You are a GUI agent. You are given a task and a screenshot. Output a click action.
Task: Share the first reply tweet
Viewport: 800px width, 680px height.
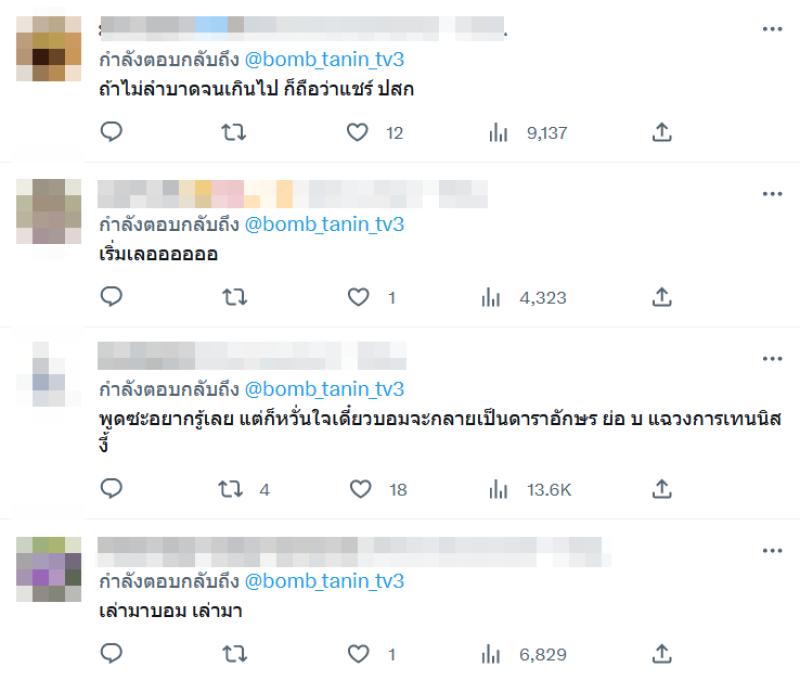point(662,132)
